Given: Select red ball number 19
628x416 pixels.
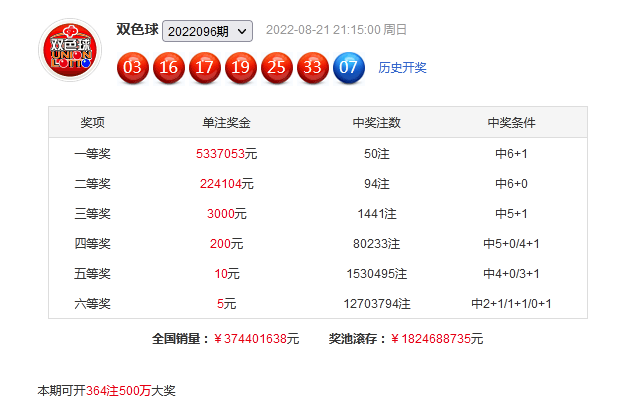Looking at the screenshot, I should pos(241,67).
